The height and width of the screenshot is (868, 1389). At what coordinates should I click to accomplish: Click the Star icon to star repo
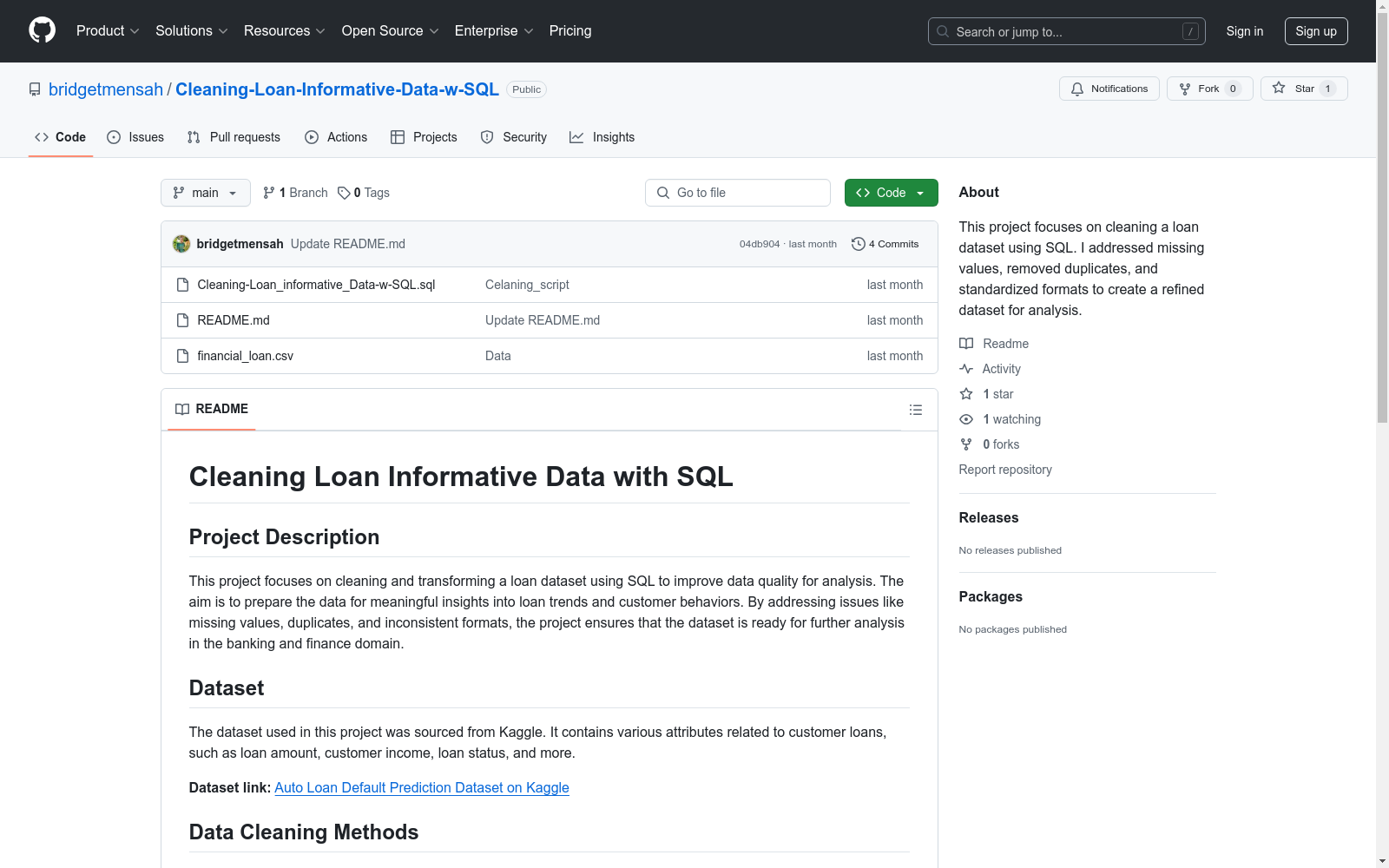(1279, 88)
